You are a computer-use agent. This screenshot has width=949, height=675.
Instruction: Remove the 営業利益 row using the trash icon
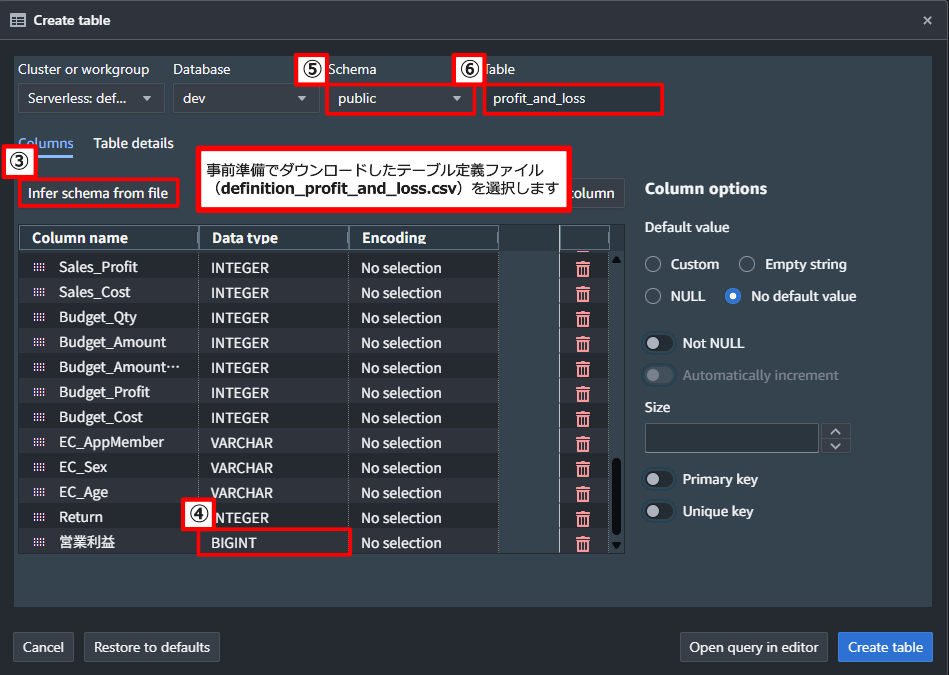point(583,543)
